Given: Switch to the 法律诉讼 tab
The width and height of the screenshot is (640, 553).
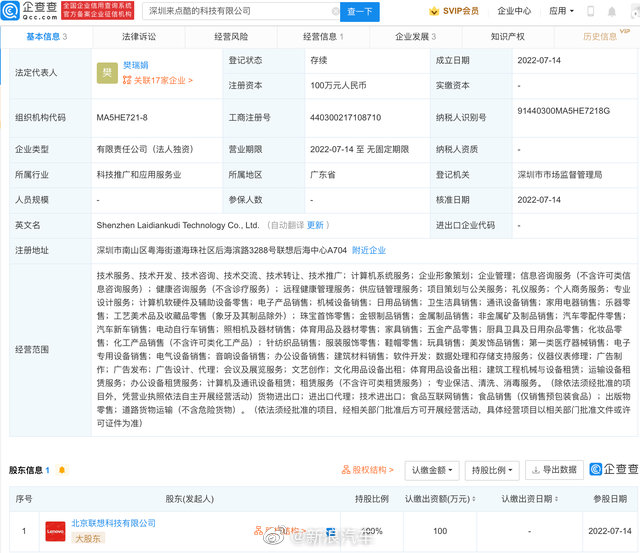Looking at the screenshot, I should pyautogui.click(x=139, y=37).
